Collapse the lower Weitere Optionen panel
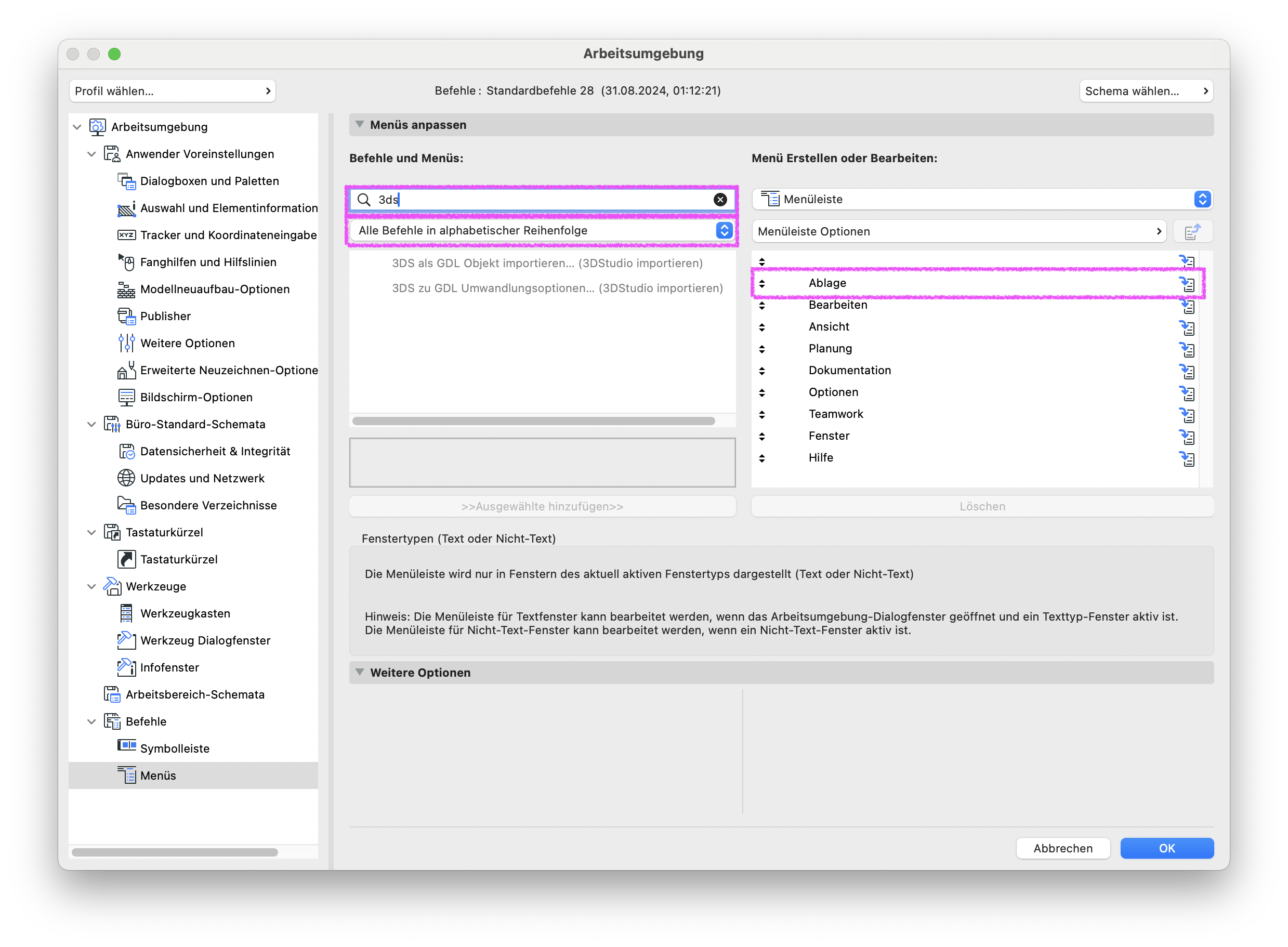Image resolution: width=1288 pixels, height=947 pixels. click(x=359, y=672)
